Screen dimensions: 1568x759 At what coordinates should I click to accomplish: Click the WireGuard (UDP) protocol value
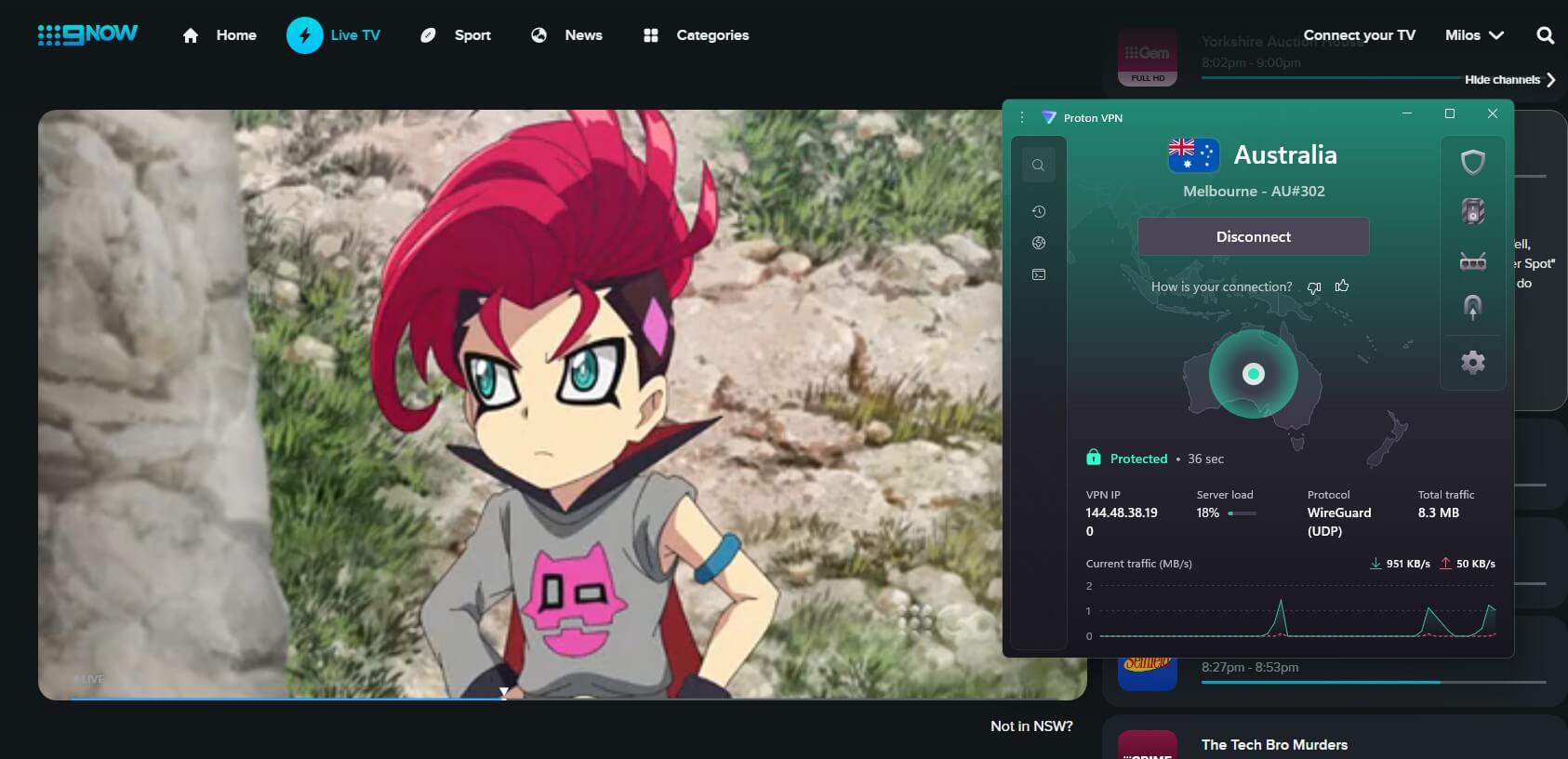click(x=1339, y=522)
